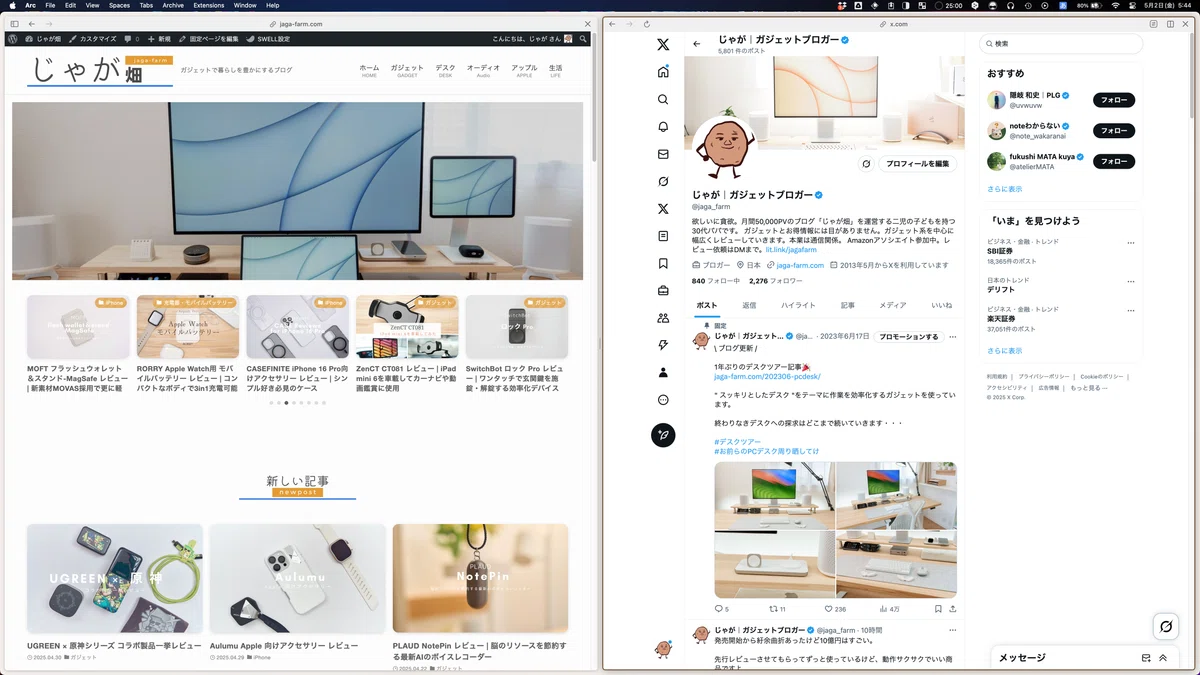This screenshot has width=1200, height=675.
Task: Open Bookmarks icon in X sidebar
Action: point(663,264)
